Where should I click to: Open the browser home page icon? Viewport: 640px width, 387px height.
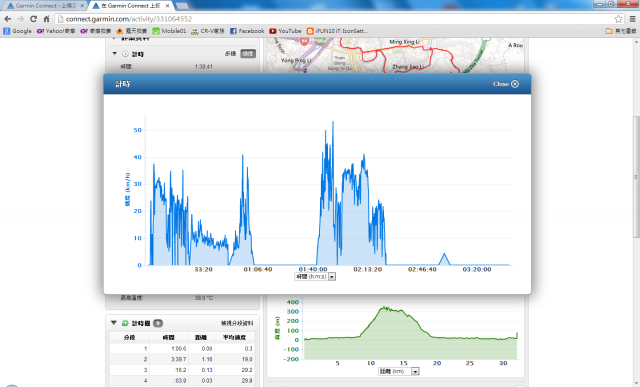click(x=47, y=19)
